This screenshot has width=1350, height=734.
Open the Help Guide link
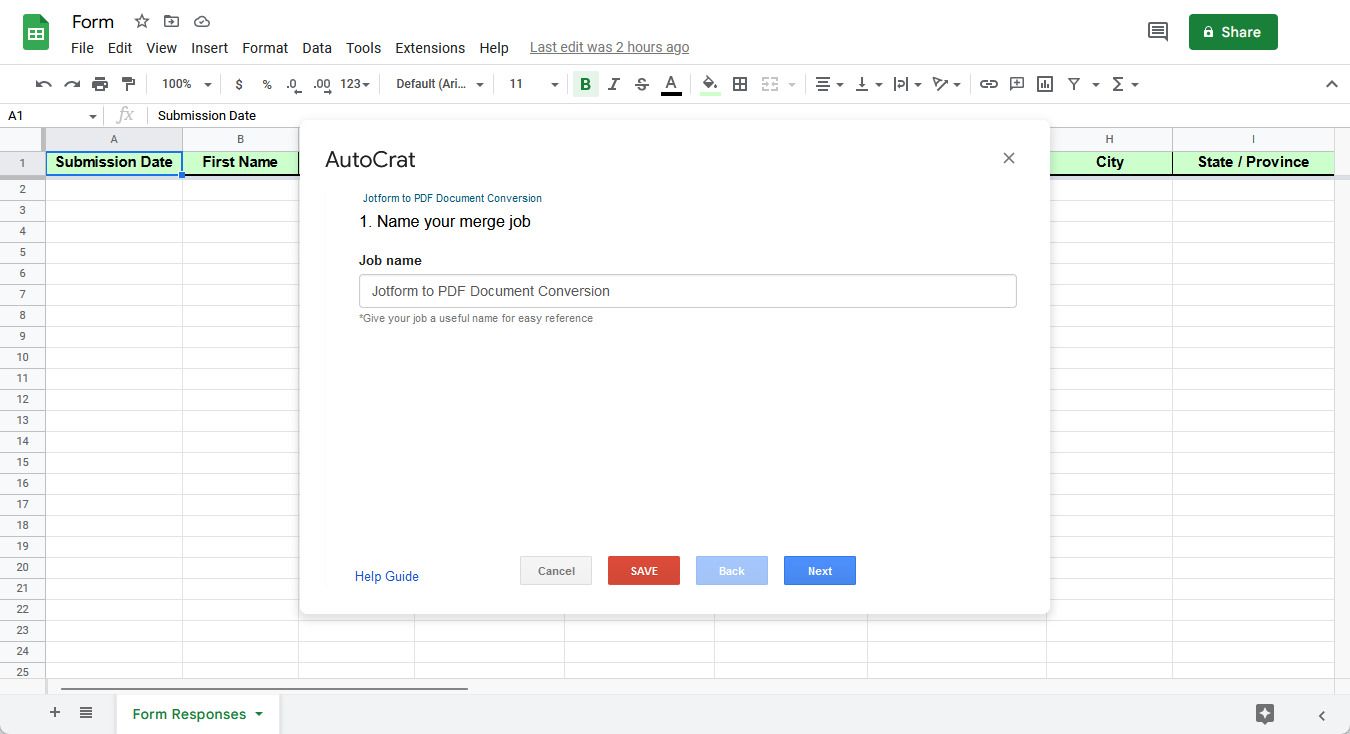(387, 576)
